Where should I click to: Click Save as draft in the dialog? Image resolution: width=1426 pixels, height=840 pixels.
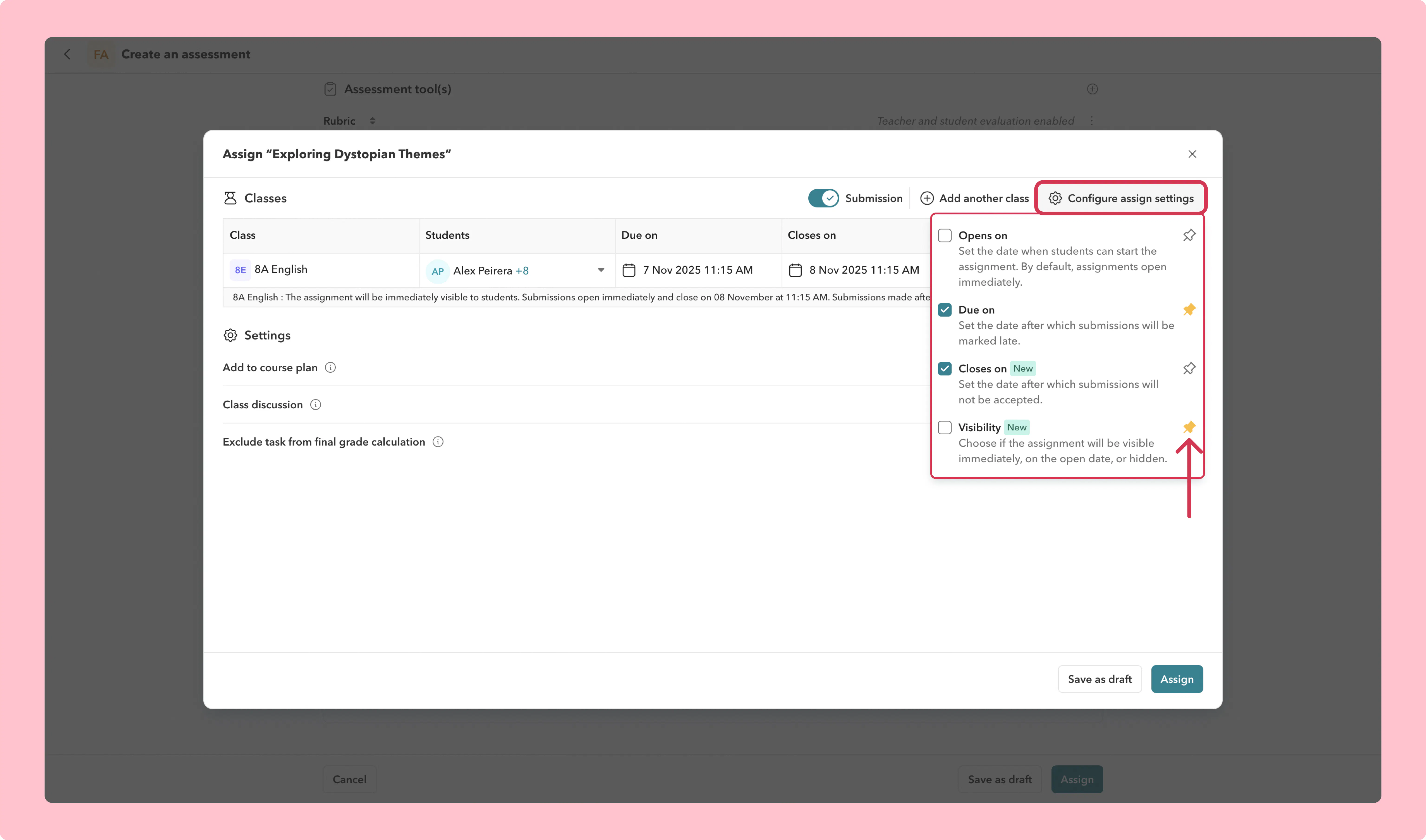1099,679
